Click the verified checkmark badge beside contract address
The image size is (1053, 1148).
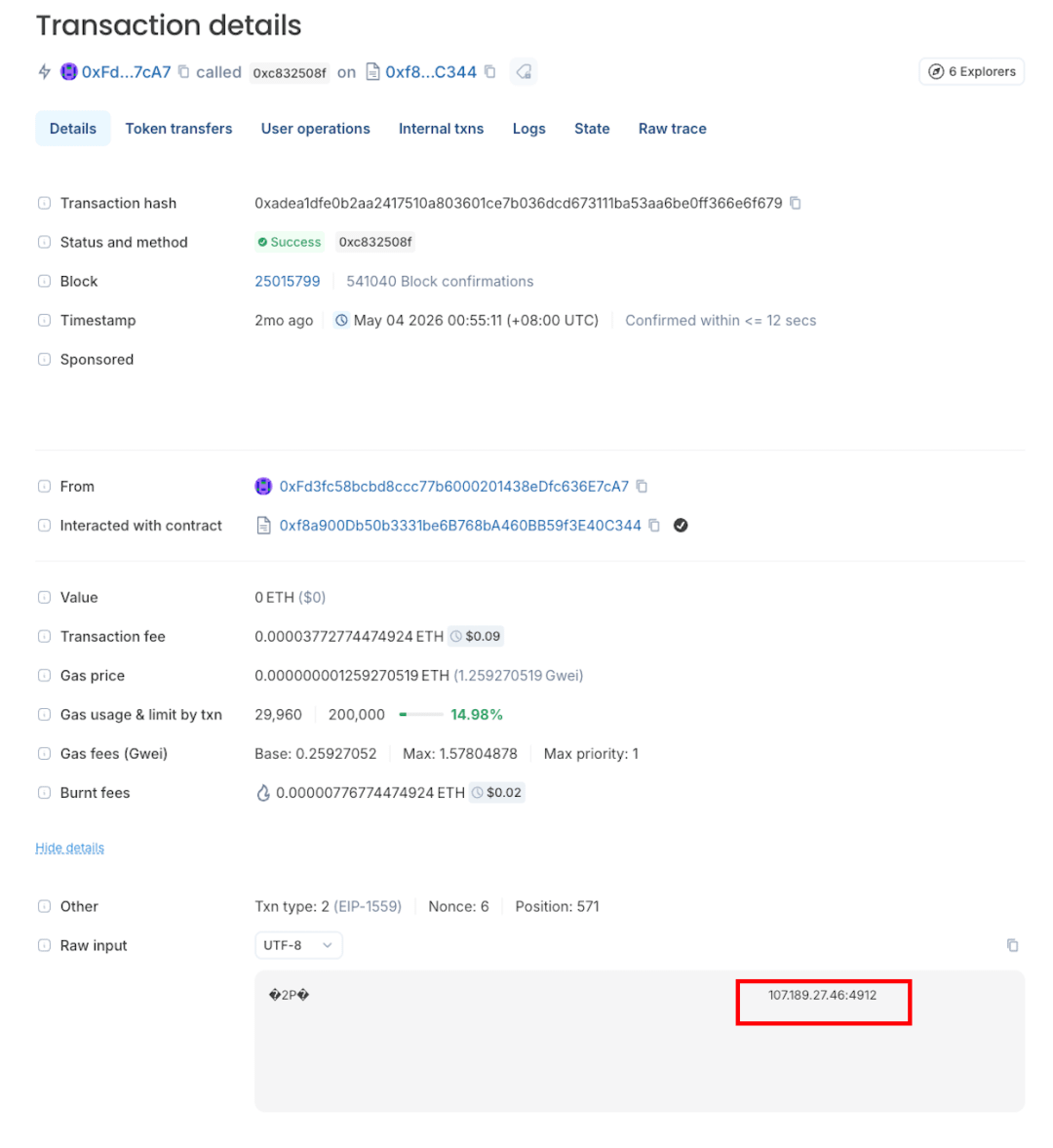[x=681, y=525]
